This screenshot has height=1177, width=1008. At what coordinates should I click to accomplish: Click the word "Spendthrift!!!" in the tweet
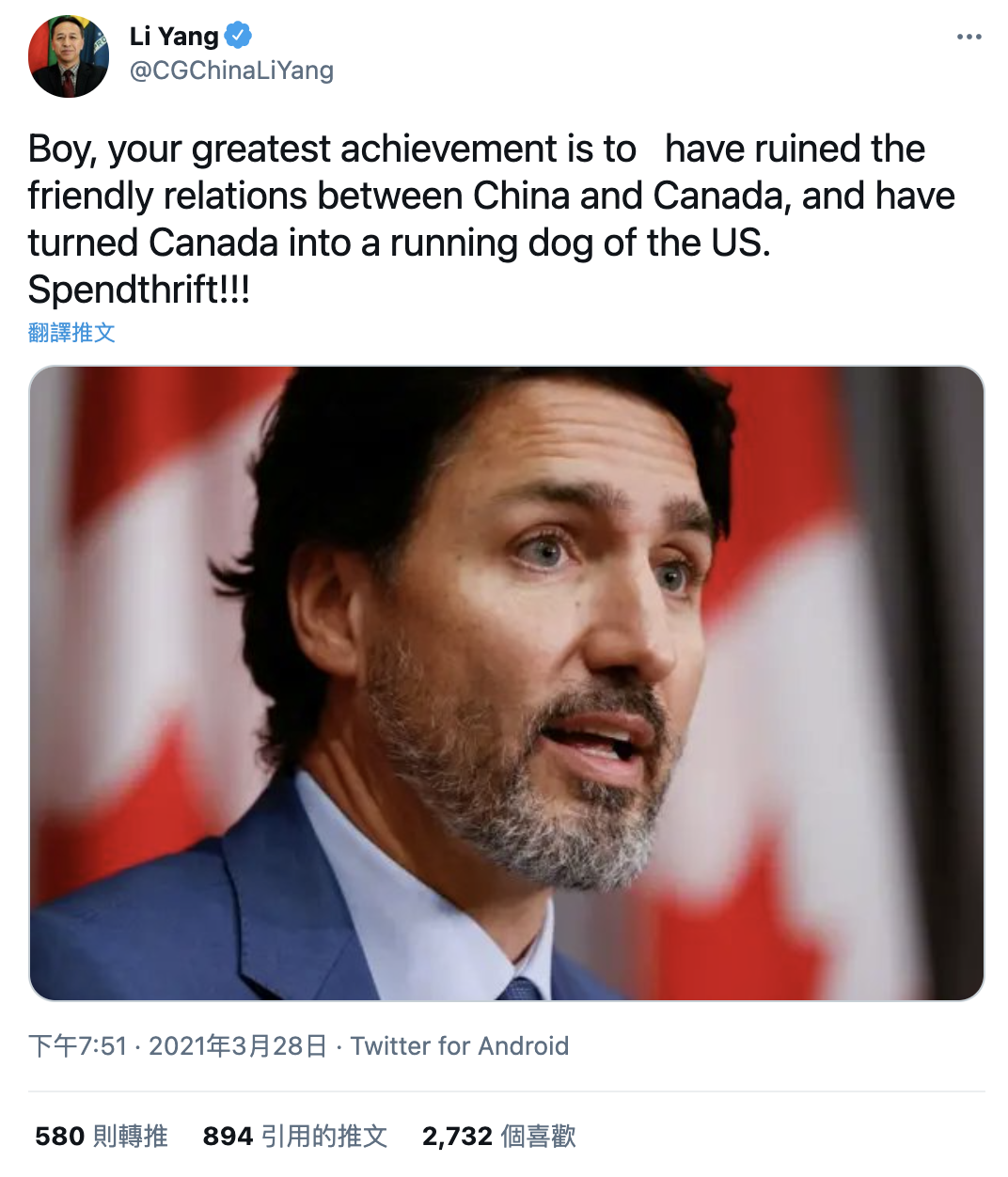coord(139,290)
